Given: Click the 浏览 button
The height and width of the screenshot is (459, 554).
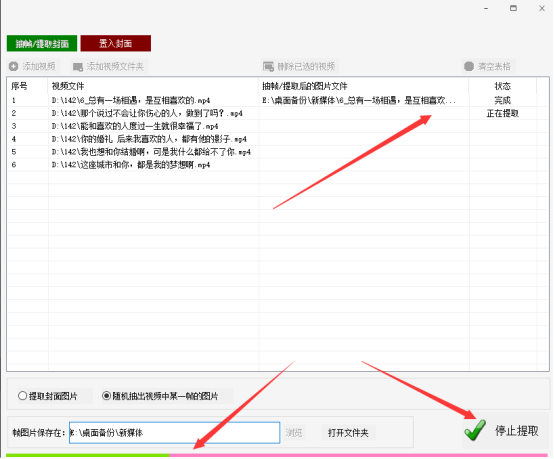Looking at the screenshot, I should pyautogui.click(x=294, y=432).
